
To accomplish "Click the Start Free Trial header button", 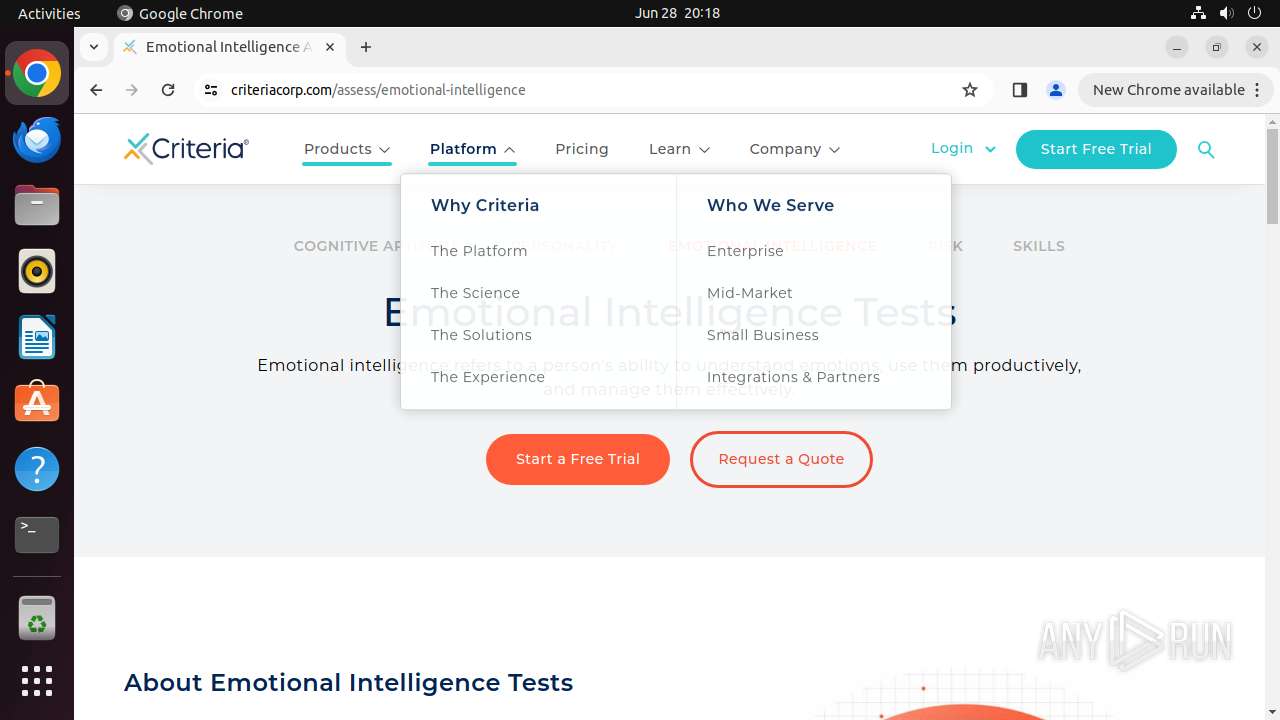I will 1096,149.
